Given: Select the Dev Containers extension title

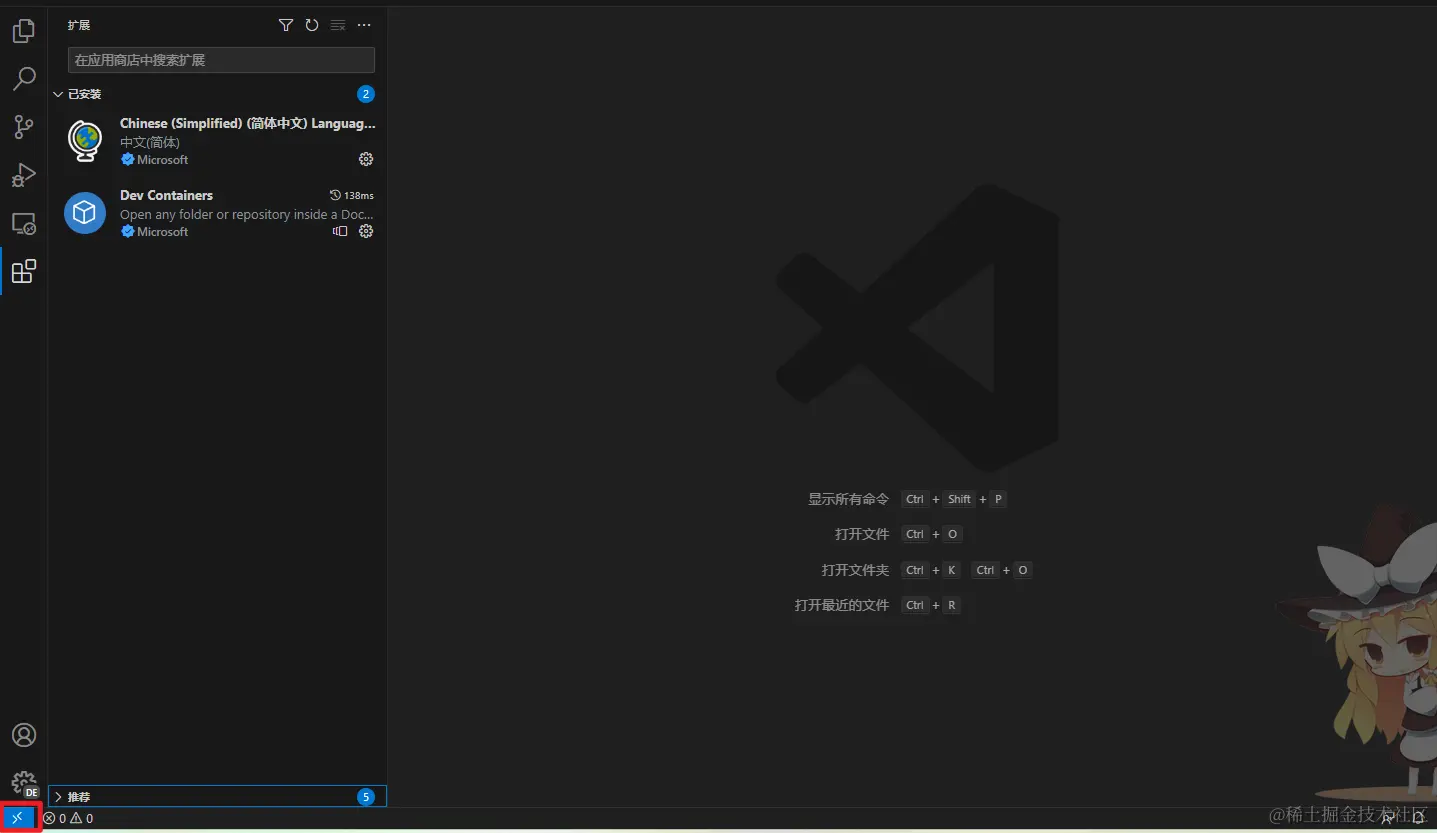Looking at the screenshot, I should [166, 195].
